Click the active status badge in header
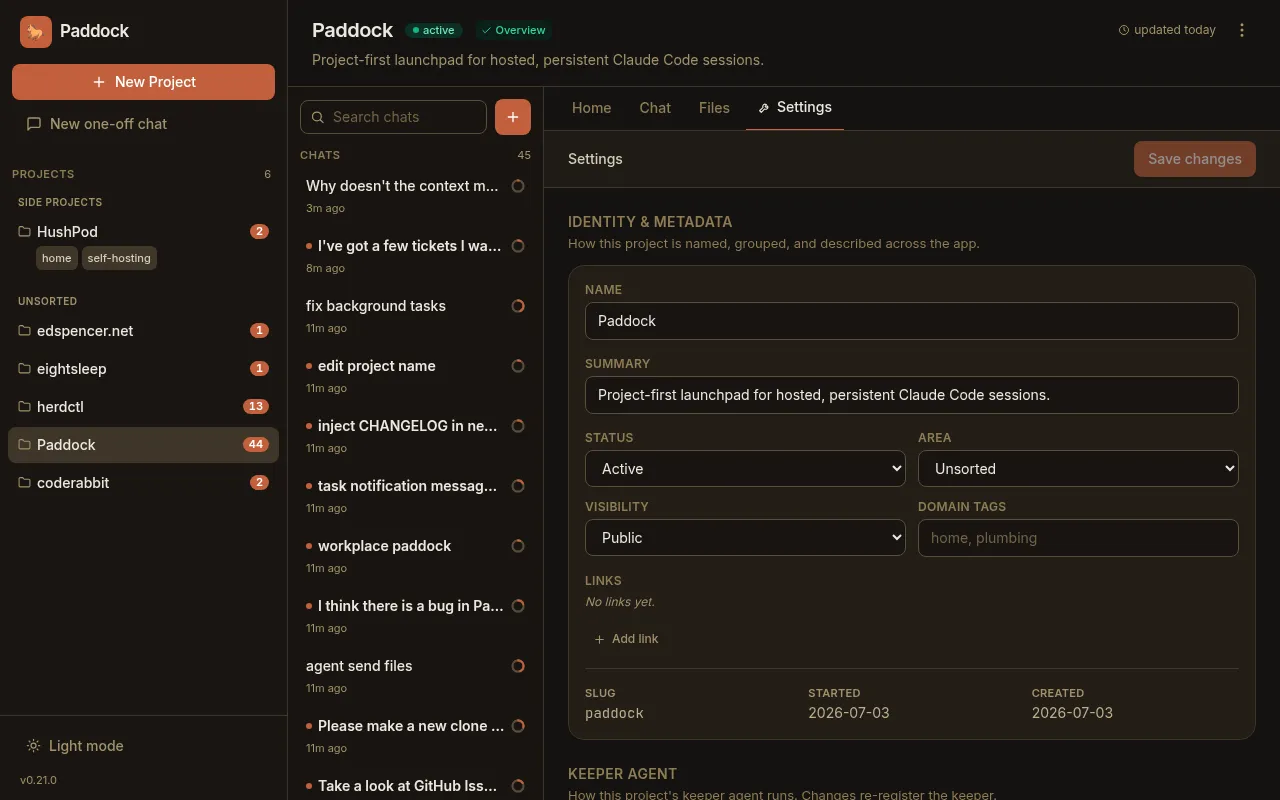Viewport: 1280px width, 800px height. pyautogui.click(x=433, y=30)
